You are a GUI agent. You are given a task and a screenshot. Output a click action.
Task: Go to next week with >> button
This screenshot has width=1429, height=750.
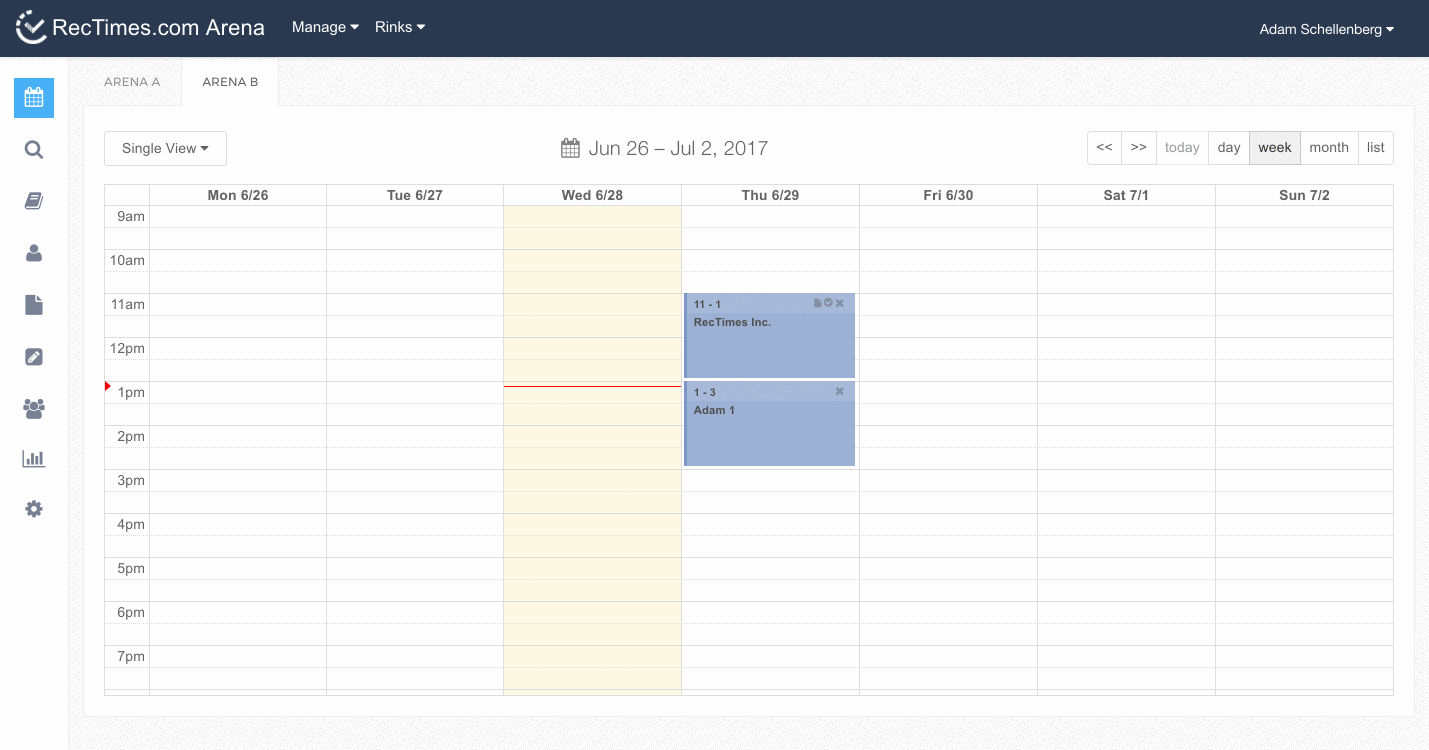[1138, 147]
